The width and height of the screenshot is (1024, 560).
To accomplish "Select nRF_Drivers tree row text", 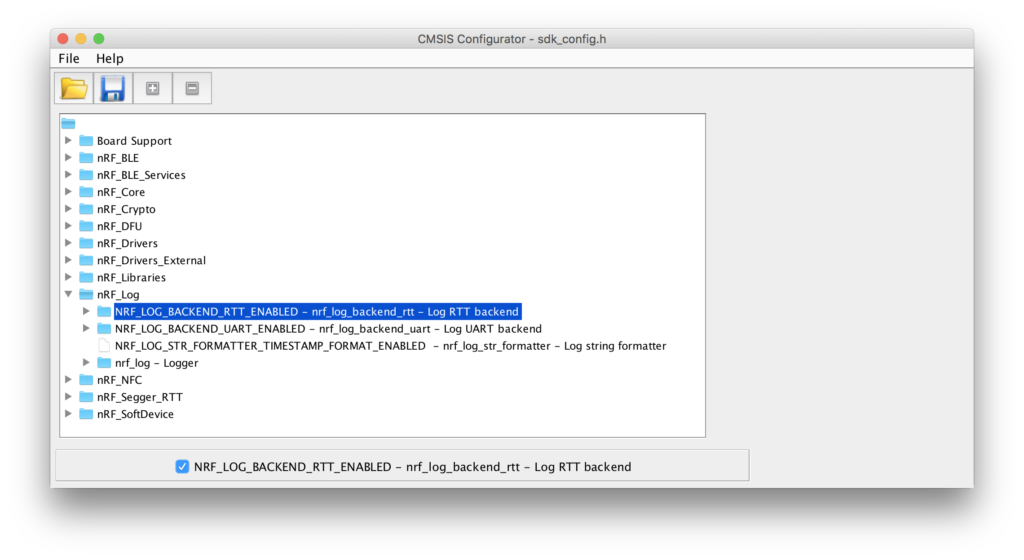I will pos(127,243).
